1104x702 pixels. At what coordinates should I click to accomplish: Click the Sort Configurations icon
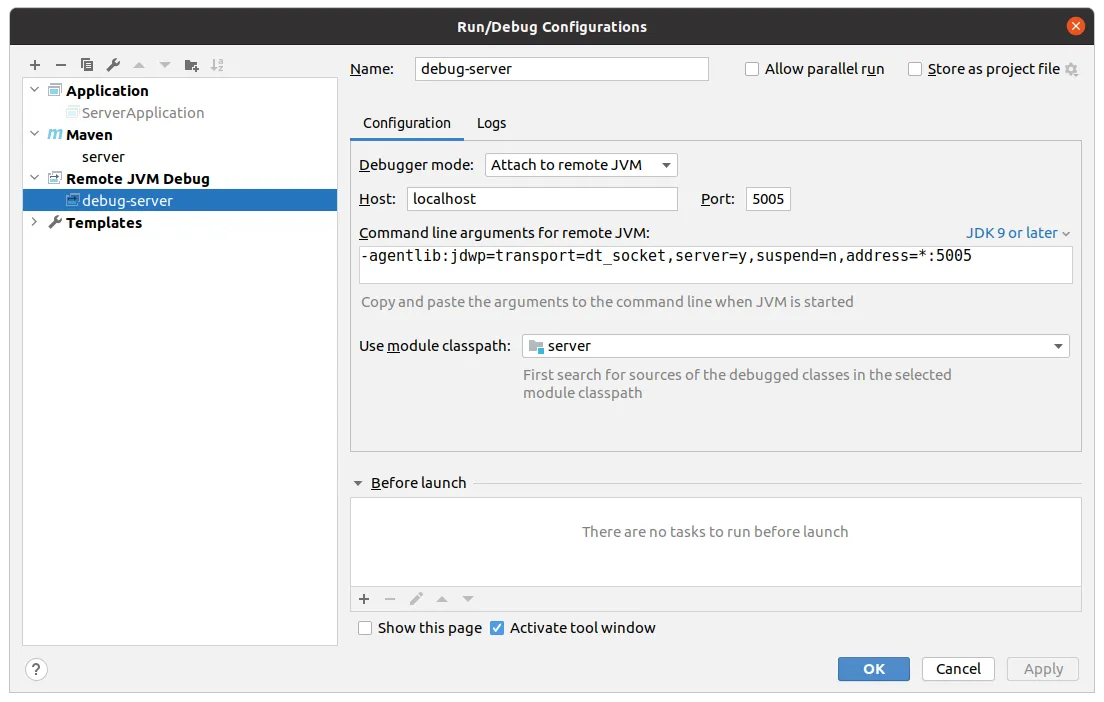[x=217, y=65]
